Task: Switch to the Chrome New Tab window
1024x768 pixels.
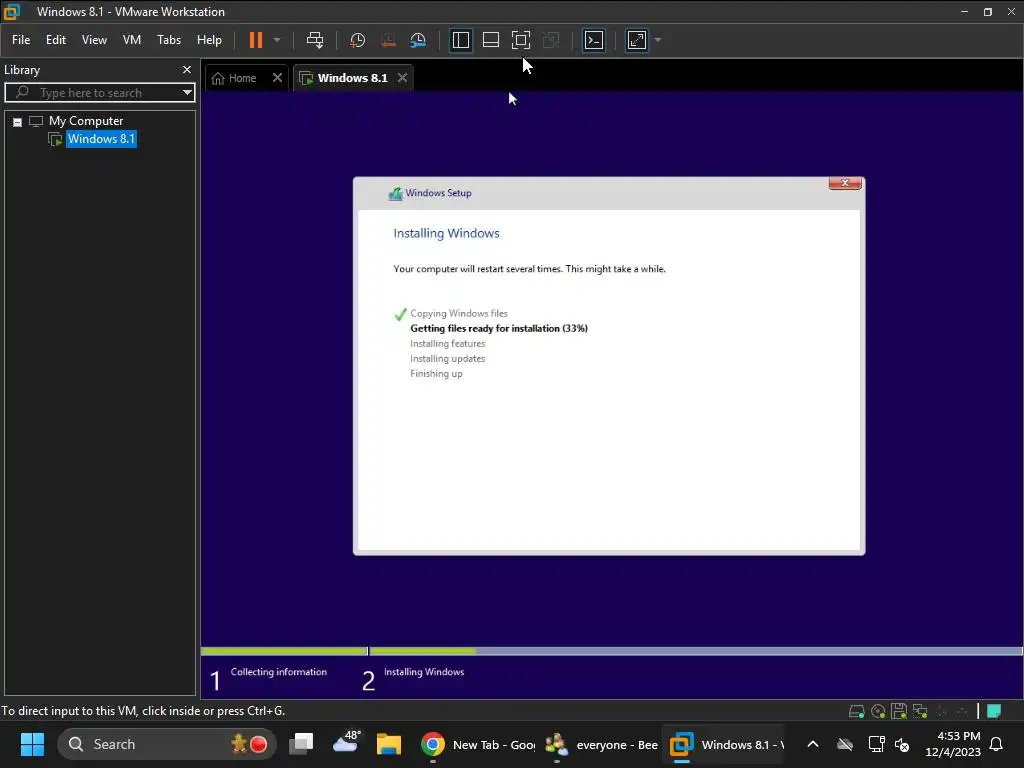Action: pyautogui.click(x=477, y=744)
